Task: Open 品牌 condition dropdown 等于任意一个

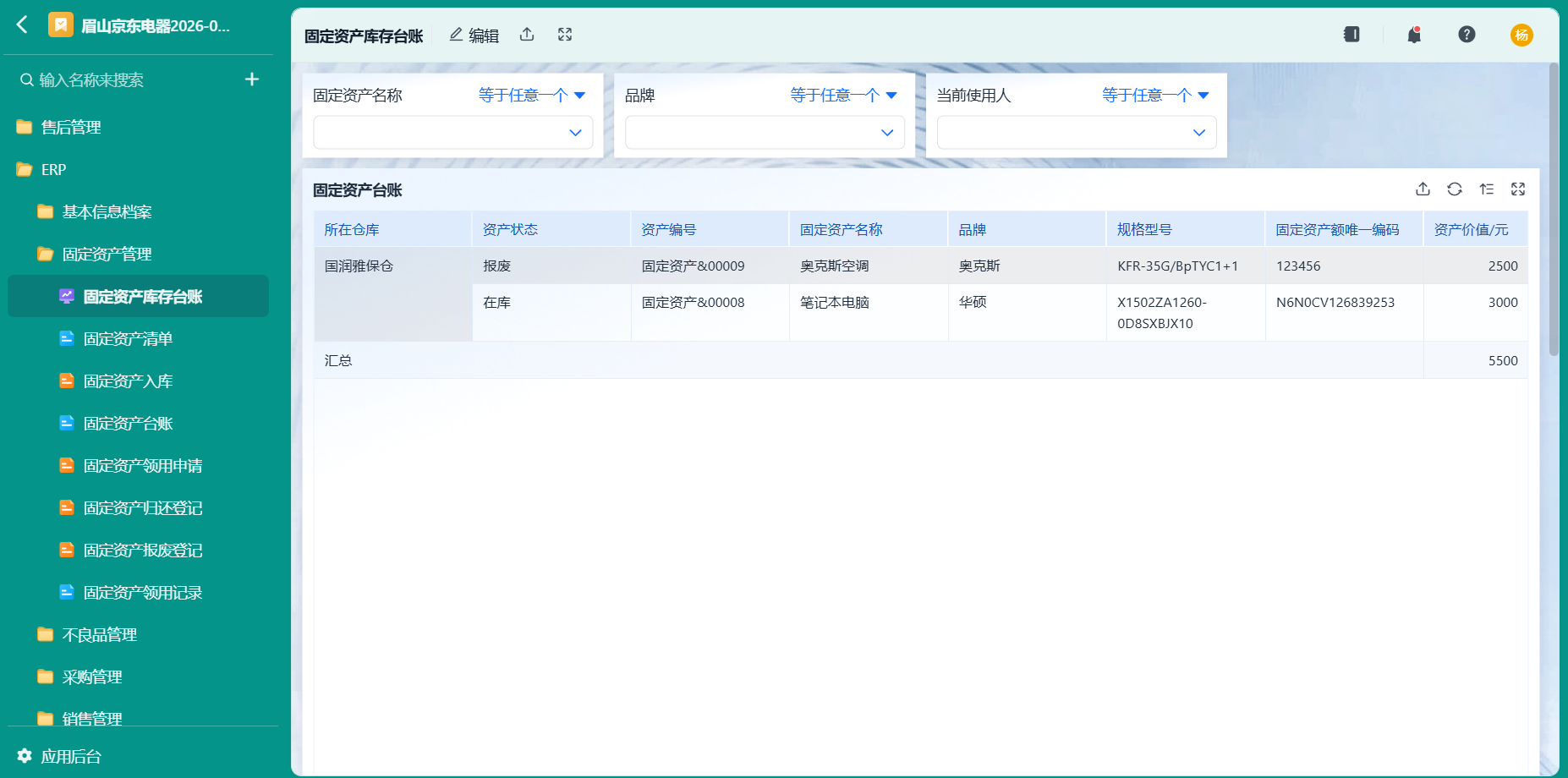Action: 843,95
